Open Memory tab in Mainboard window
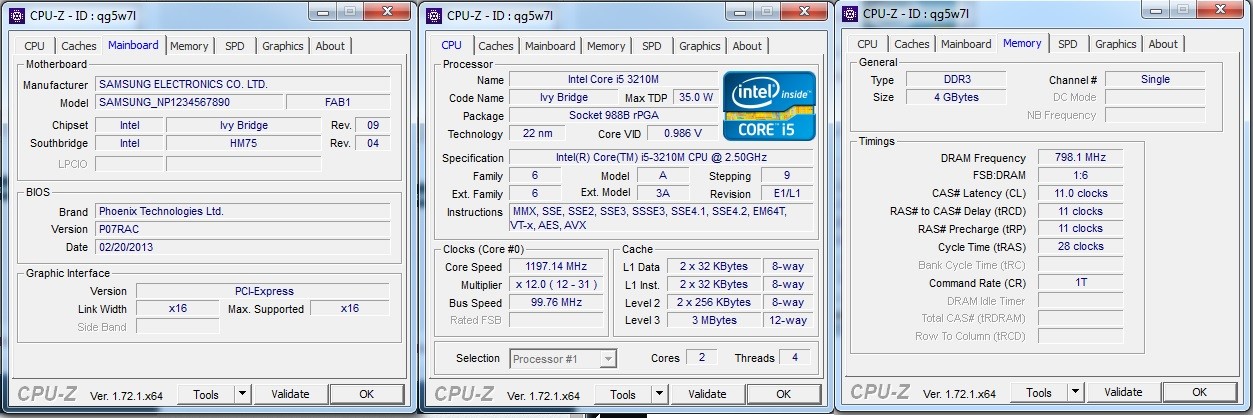This screenshot has width=1253, height=418. click(x=189, y=46)
